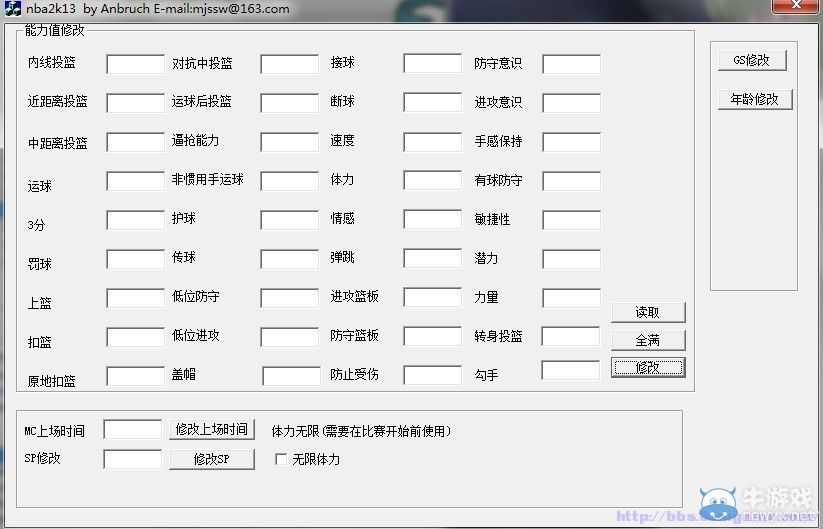
Task: Click the GS修改 button
Action: [752, 60]
